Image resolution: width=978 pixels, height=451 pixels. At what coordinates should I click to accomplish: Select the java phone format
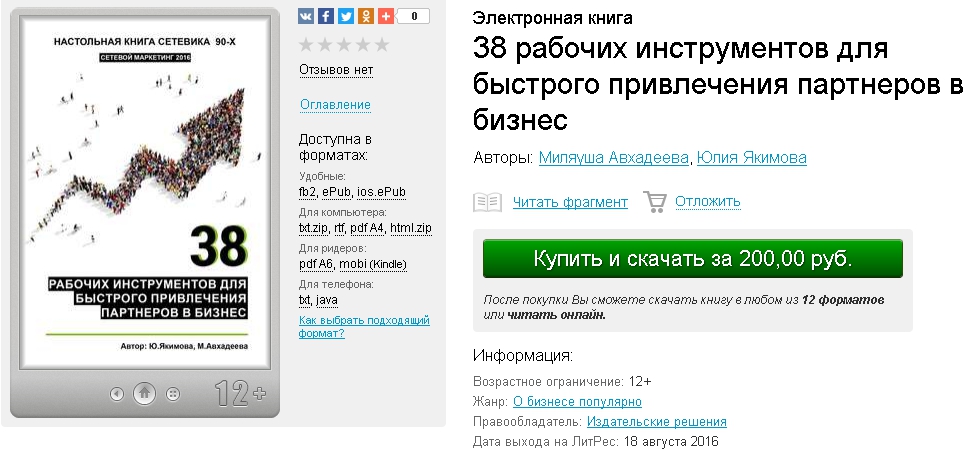click(326, 300)
